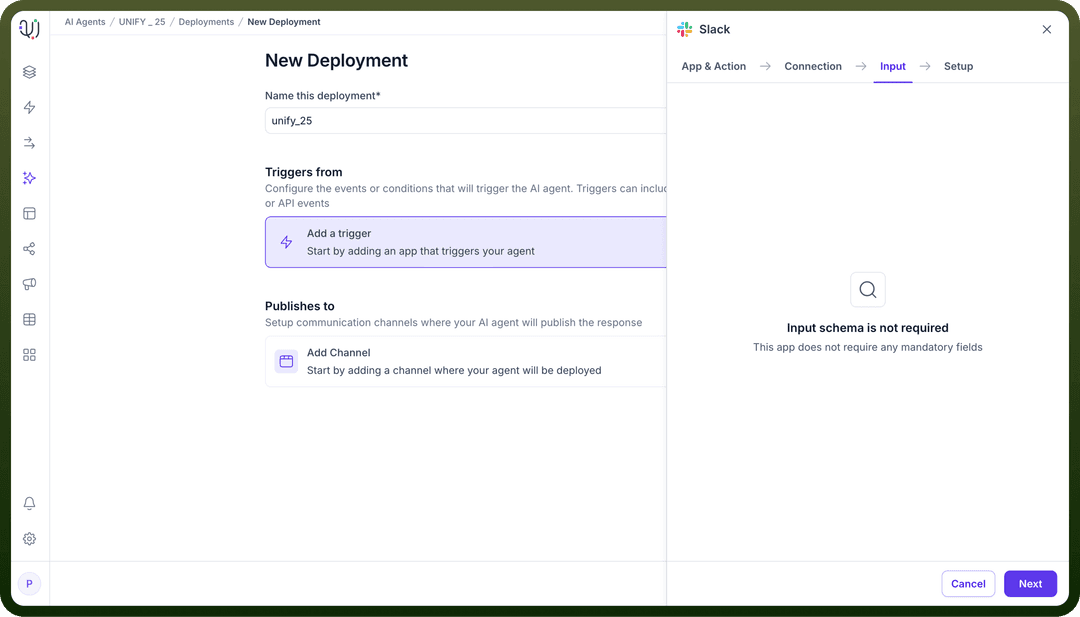Viewport: 1080px width, 617px height.
Task: Click the channel icon in Add Channel
Action: (x=287, y=361)
